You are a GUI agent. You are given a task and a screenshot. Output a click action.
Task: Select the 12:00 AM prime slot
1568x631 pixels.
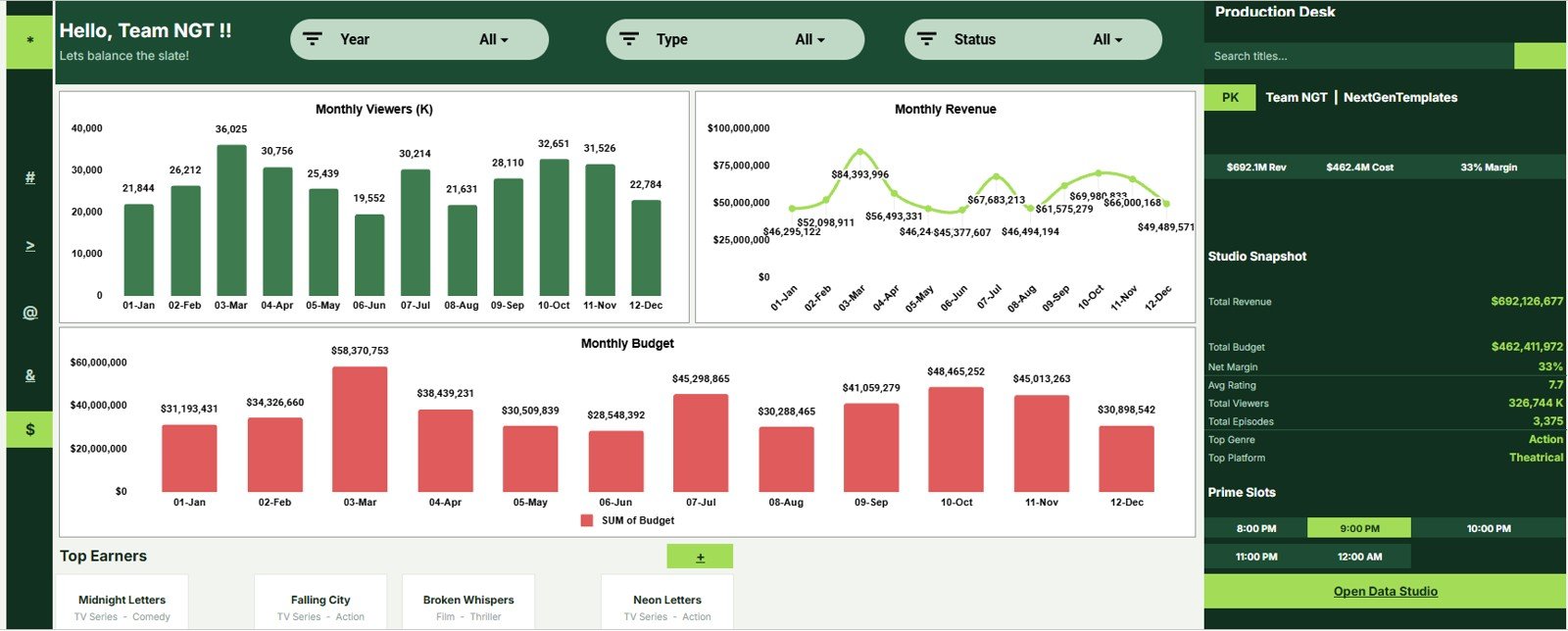[x=1359, y=557]
